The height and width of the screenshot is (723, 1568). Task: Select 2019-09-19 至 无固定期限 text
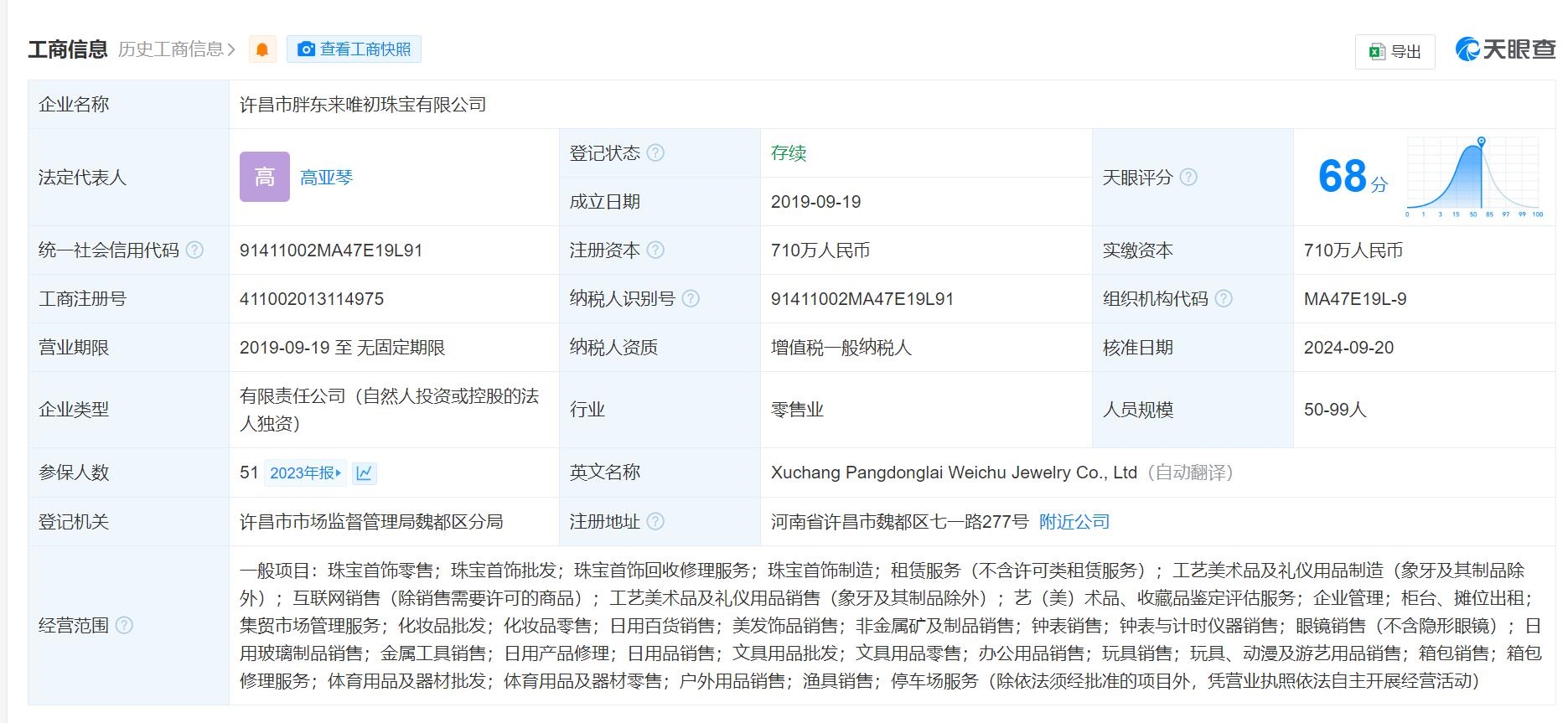tap(342, 348)
